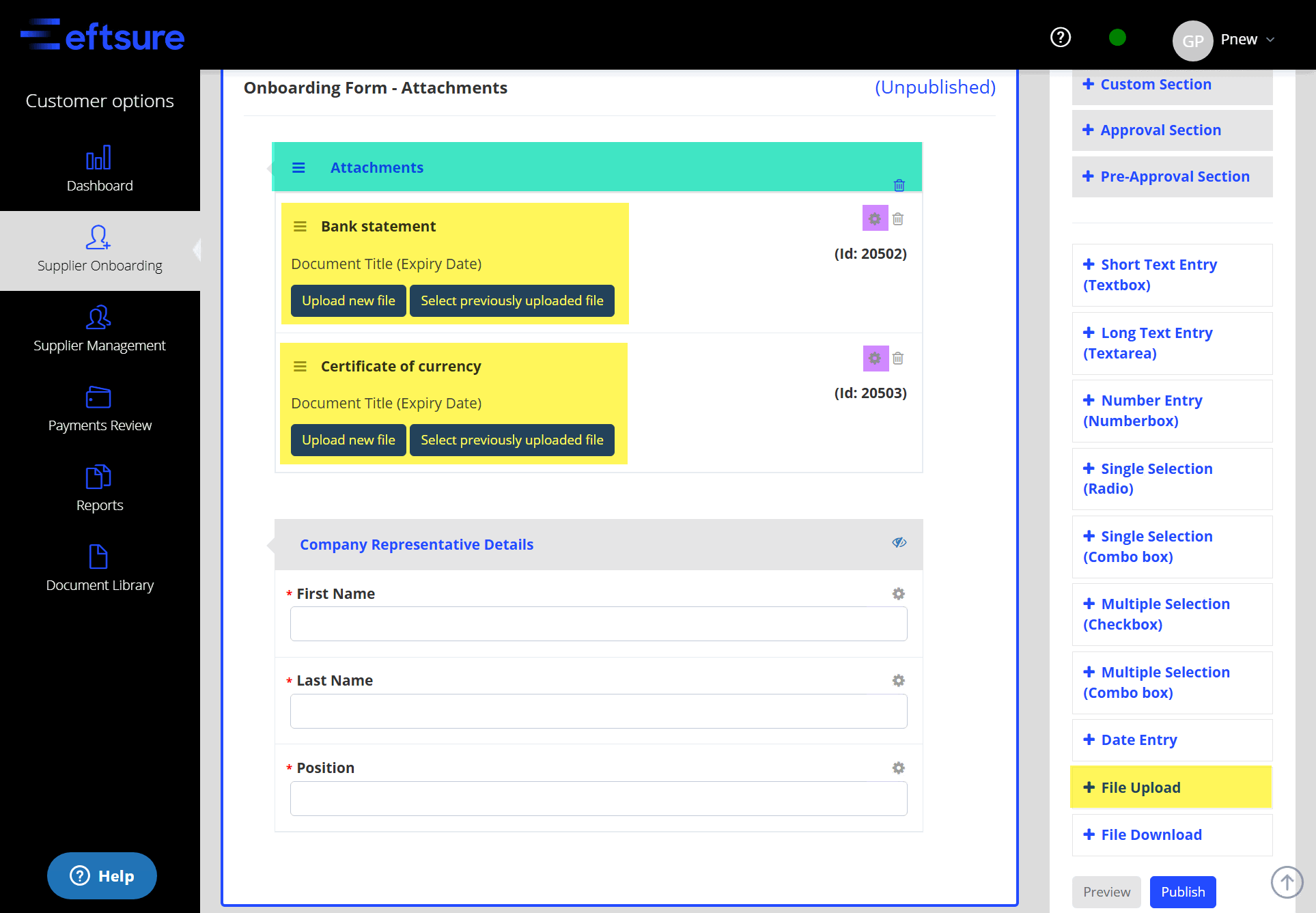Click the GP user avatar
Image resolution: width=1316 pixels, height=913 pixels.
coord(1192,40)
